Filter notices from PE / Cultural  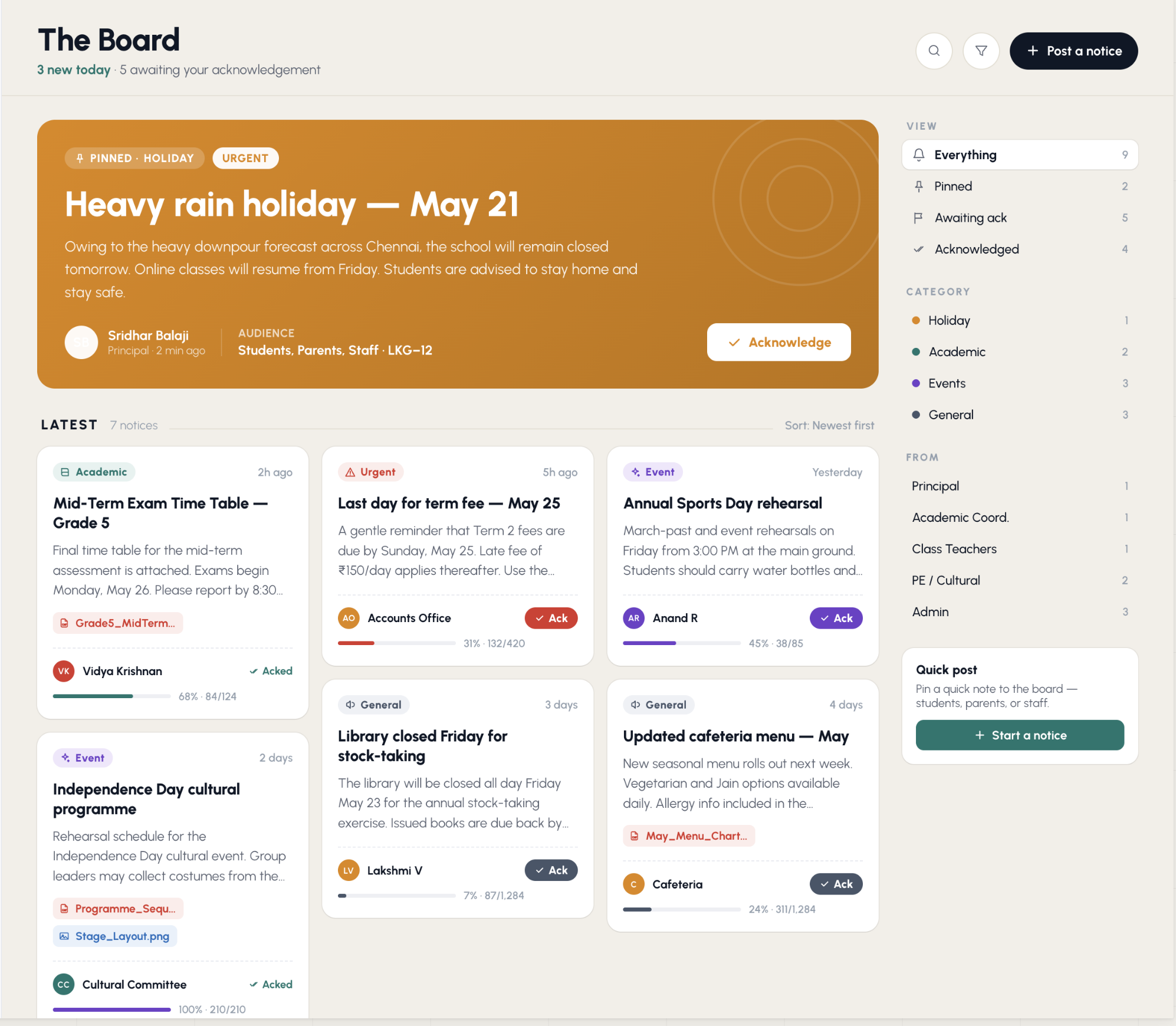coord(1020,580)
